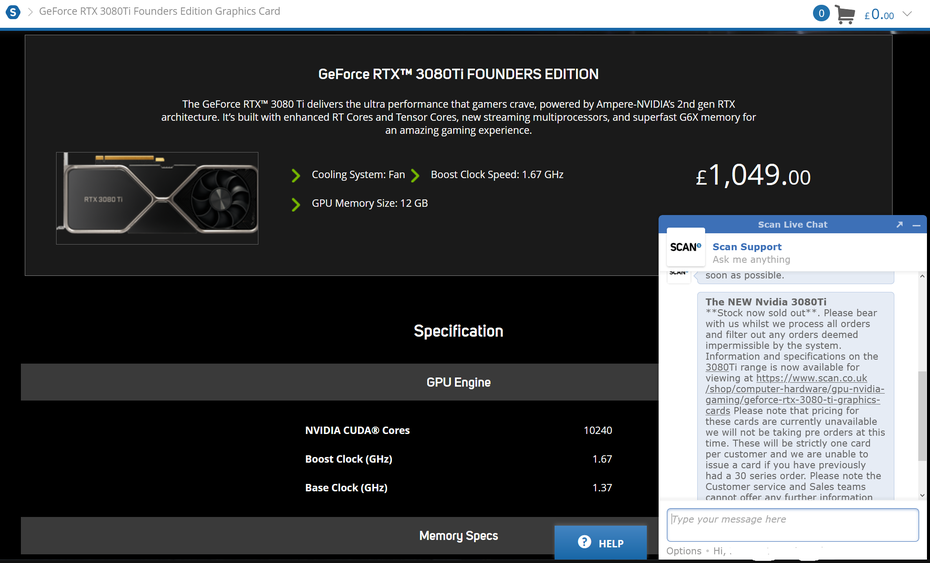Select the NVIDIA CUDA Cores label
This screenshot has height=563, width=930.
click(357, 431)
